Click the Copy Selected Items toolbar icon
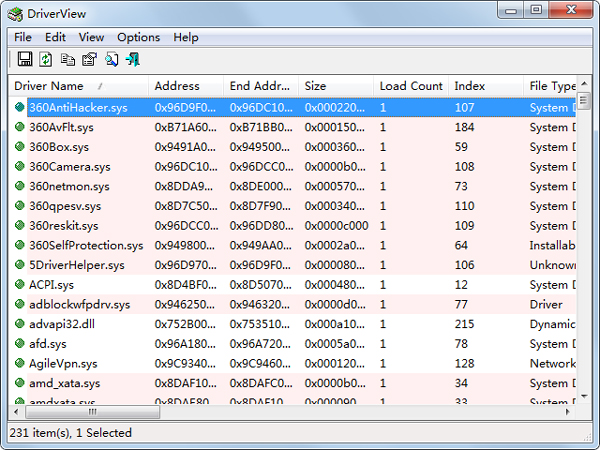The image size is (600, 450). click(x=68, y=60)
